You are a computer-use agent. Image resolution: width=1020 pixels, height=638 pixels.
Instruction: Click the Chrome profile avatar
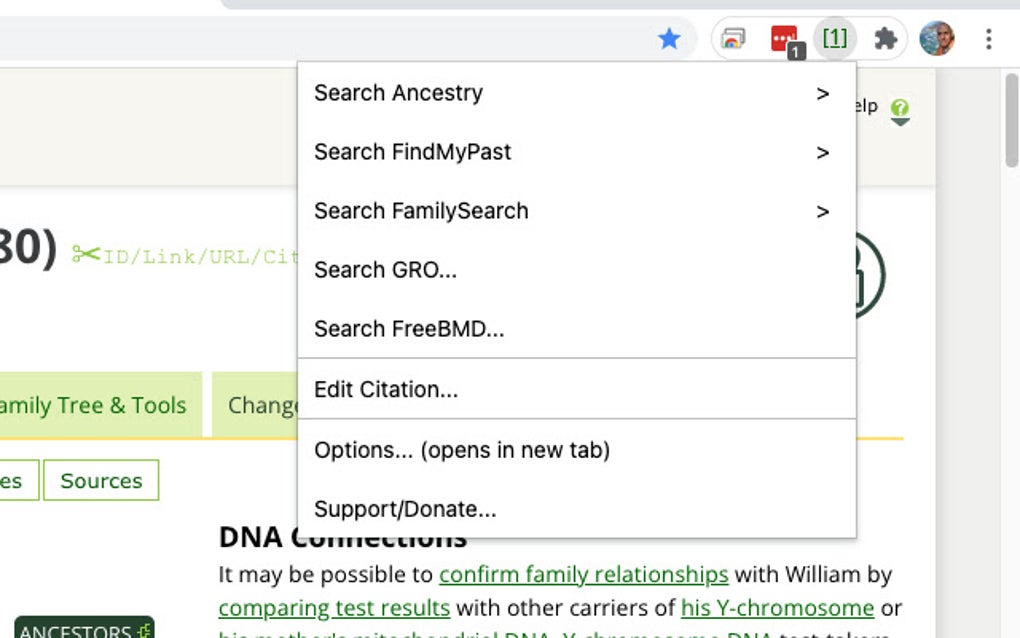click(x=938, y=38)
